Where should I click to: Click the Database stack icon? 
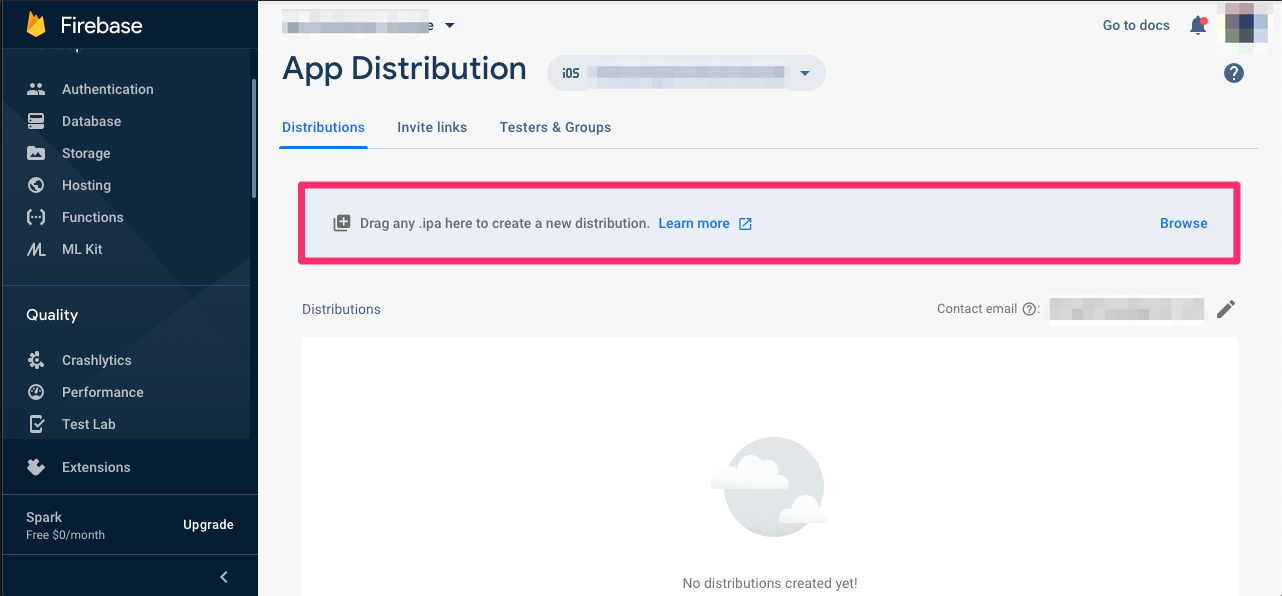pyautogui.click(x=36, y=121)
